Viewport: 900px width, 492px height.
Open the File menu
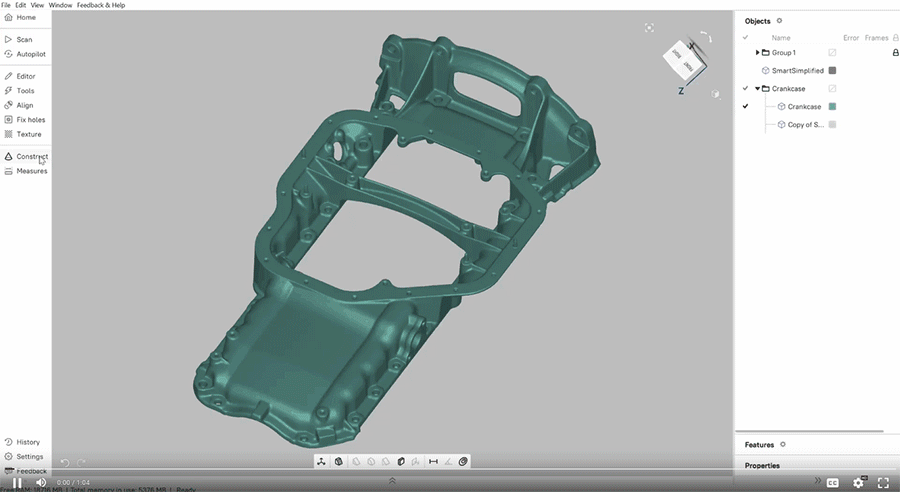point(6,5)
